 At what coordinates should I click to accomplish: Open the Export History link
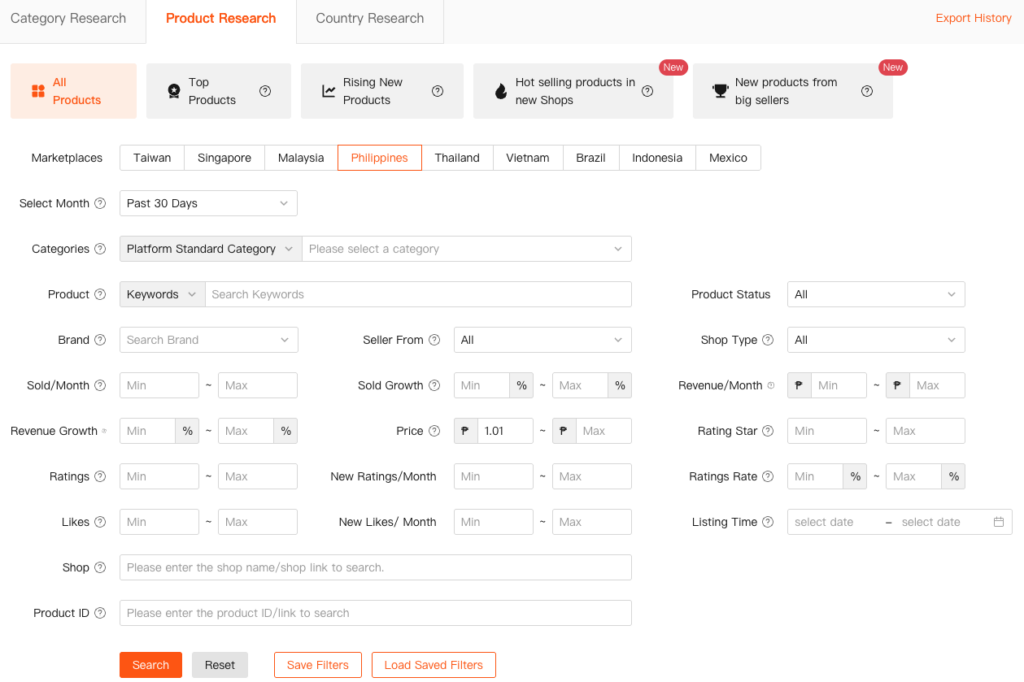(973, 18)
